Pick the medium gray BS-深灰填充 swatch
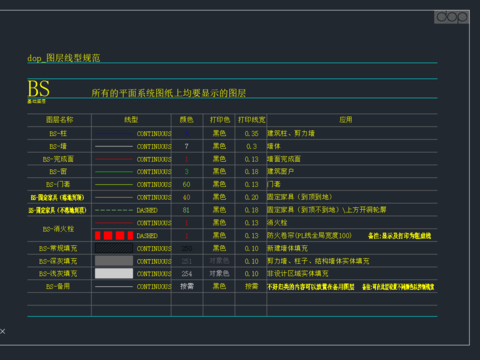480x360 pixels. click(x=114, y=261)
